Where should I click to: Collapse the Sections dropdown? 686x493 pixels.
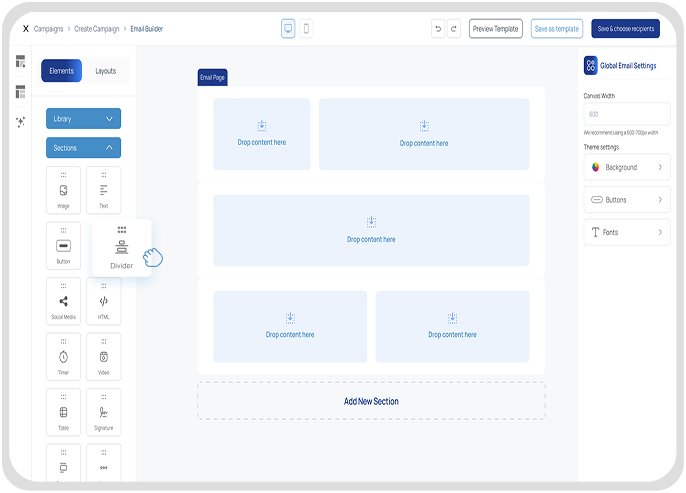[84, 148]
